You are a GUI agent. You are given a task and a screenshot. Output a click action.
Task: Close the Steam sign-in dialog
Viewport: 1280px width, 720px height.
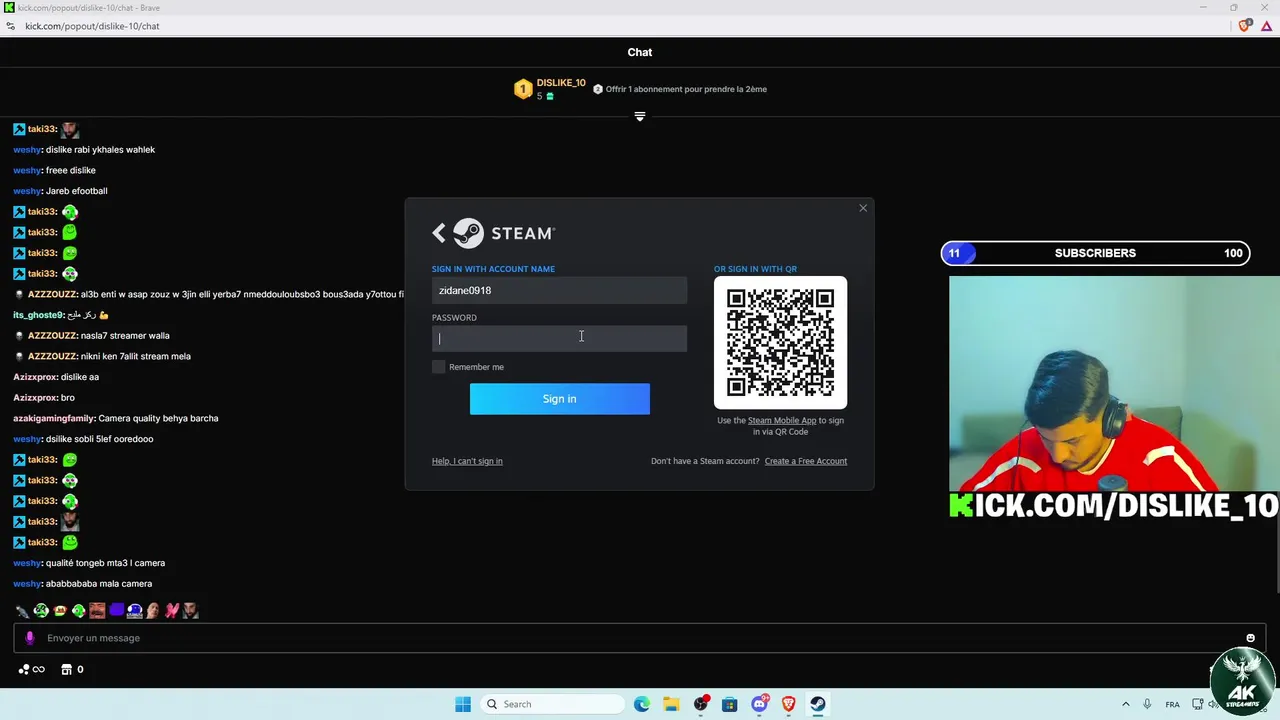tap(863, 208)
